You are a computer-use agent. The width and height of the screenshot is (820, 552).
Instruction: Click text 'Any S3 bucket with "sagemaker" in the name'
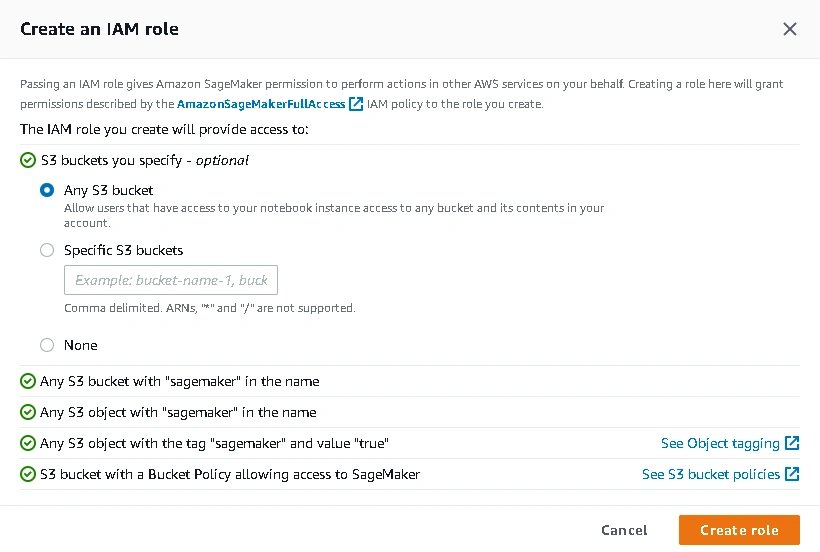[179, 382]
